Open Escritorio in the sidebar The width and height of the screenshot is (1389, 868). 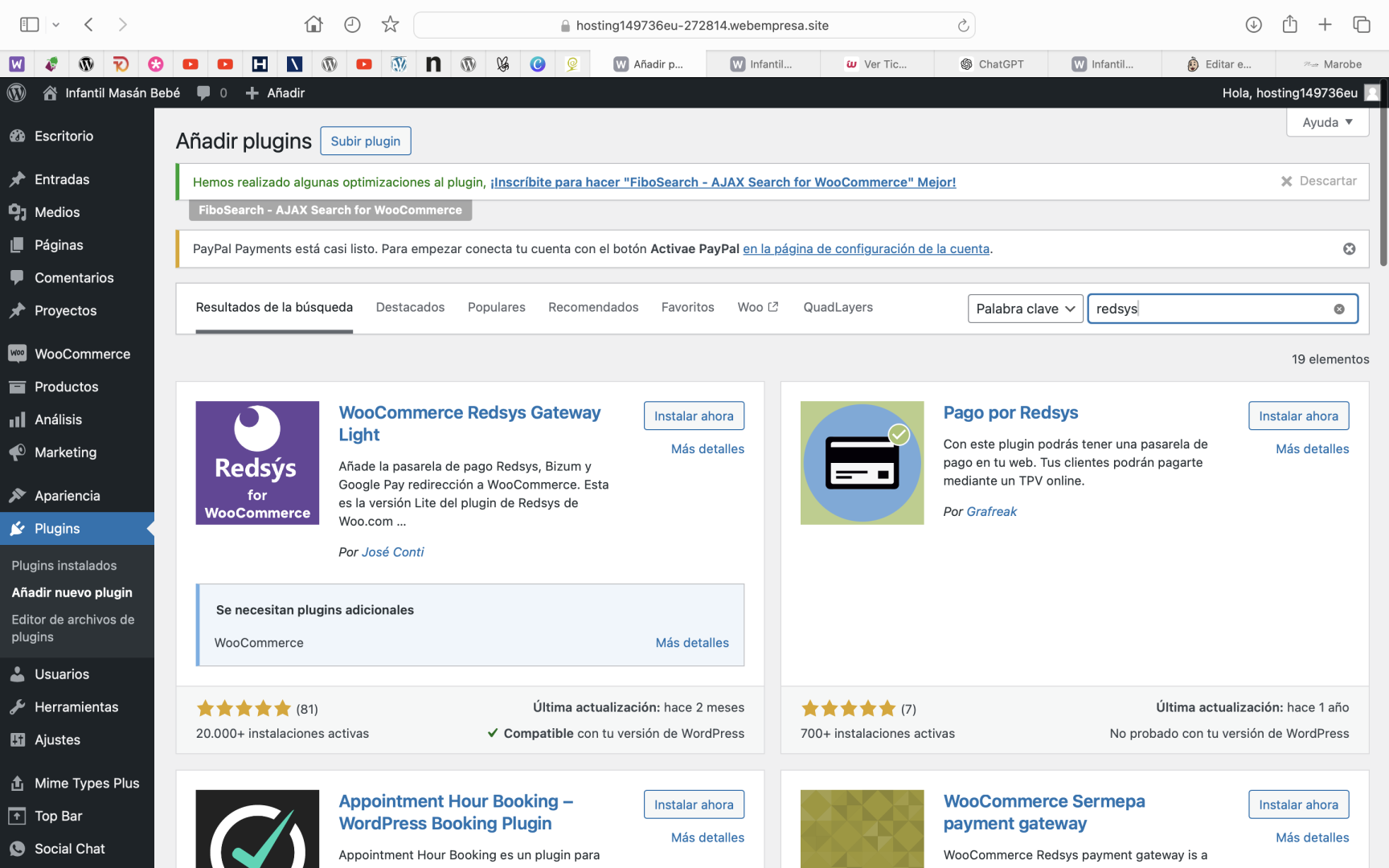pyautogui.click(x=77, y=136)
